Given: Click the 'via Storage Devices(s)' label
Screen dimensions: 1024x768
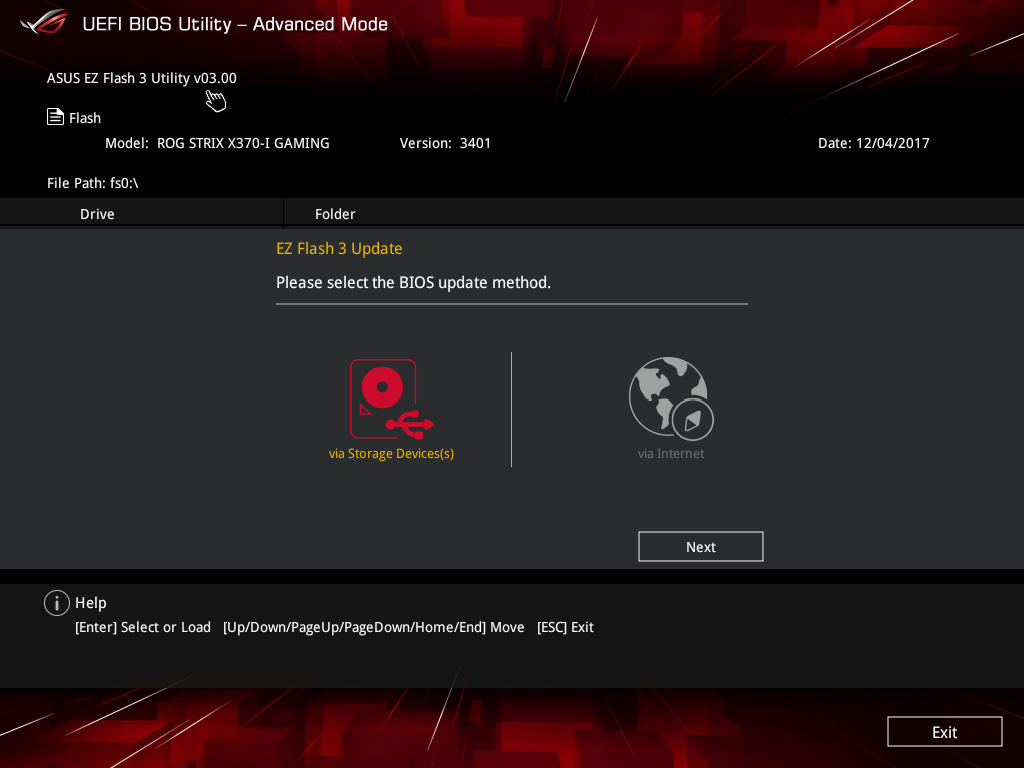Looking at the screenshot, I should point(391,453).
